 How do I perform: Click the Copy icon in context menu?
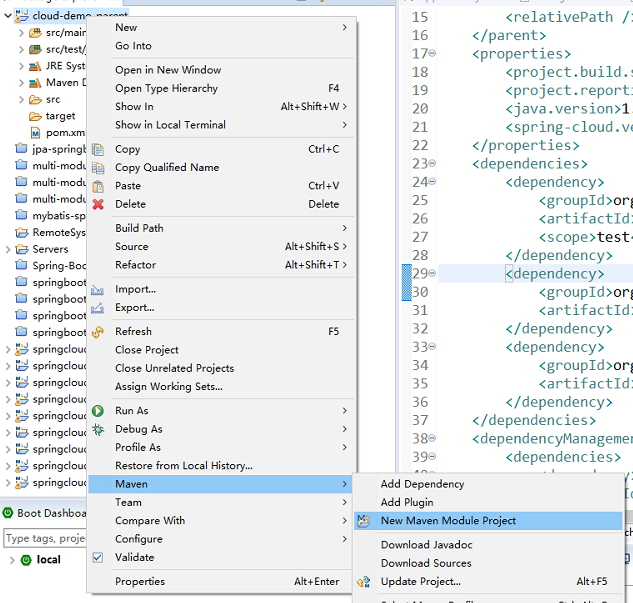[98, 149]
